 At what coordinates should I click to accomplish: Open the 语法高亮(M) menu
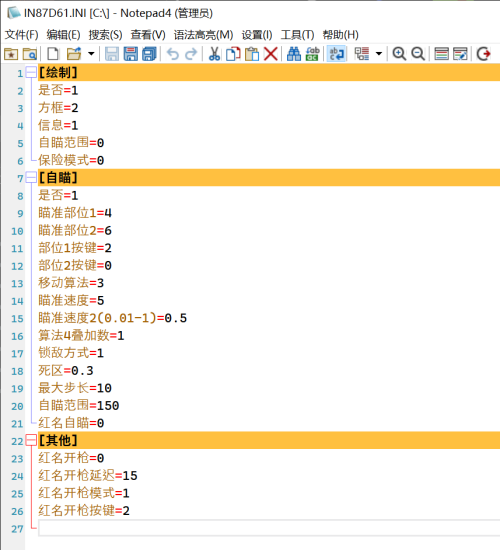pos(203,35)
